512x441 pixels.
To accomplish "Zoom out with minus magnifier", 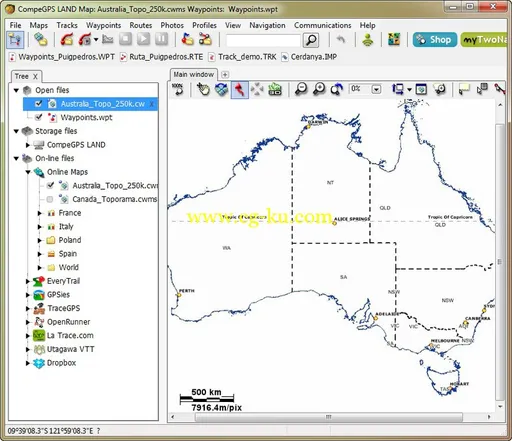I will click(x=301, y=89).
